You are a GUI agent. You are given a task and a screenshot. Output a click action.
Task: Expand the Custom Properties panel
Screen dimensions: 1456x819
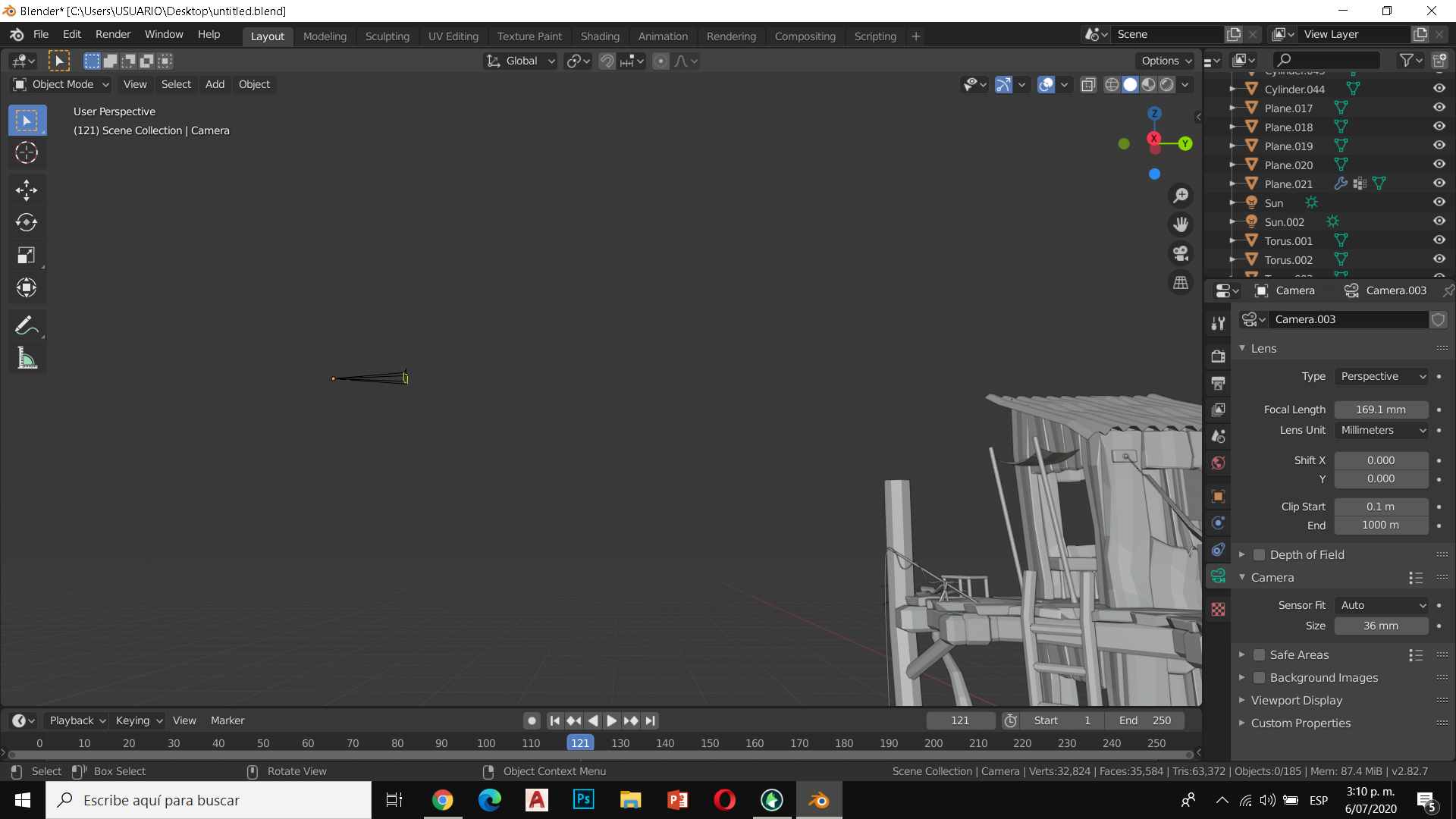click(x=1300, y=723)
